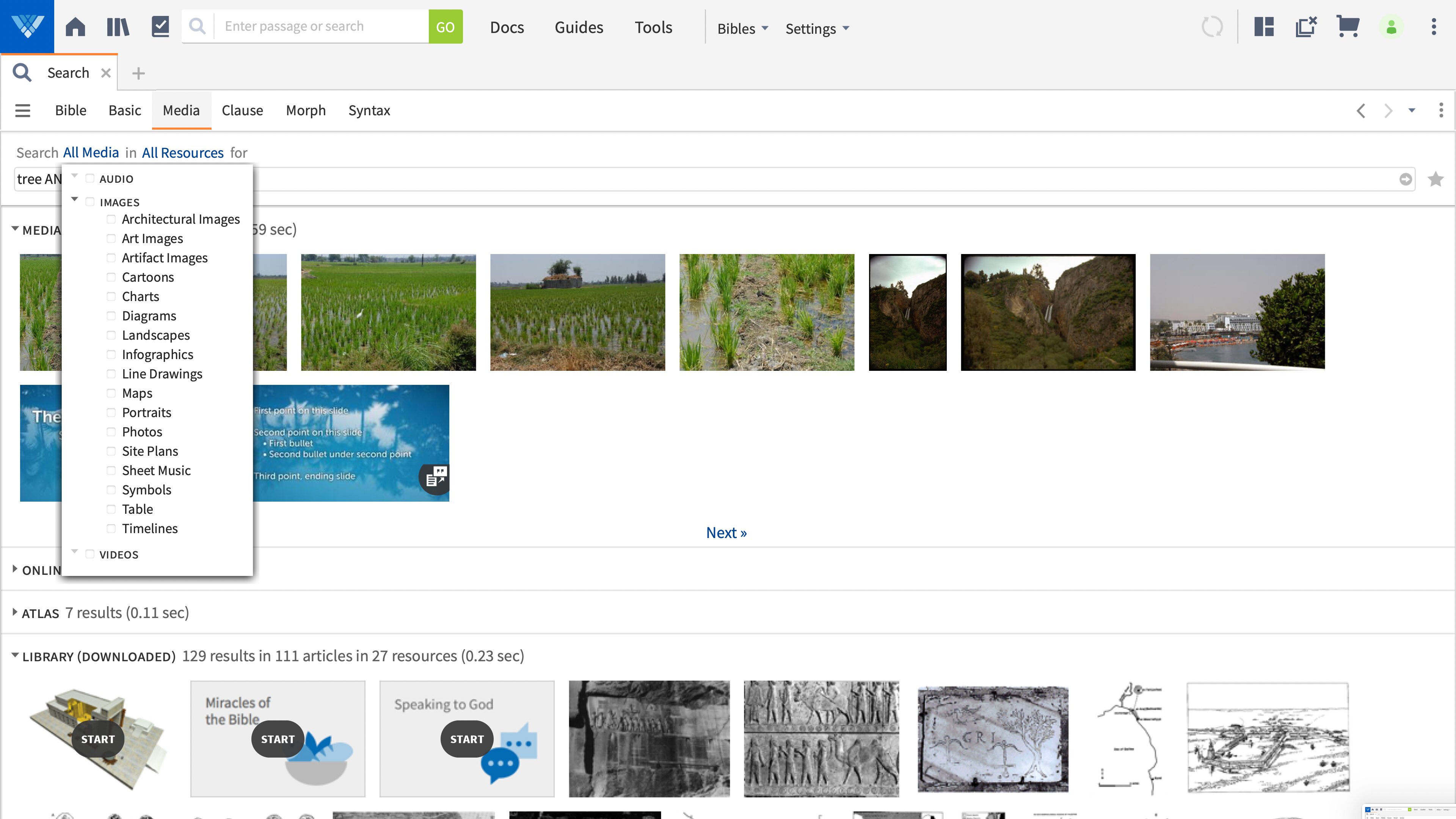Click the Next results link
Viewport: 1456px width, 819px height.
click(726, 532)
